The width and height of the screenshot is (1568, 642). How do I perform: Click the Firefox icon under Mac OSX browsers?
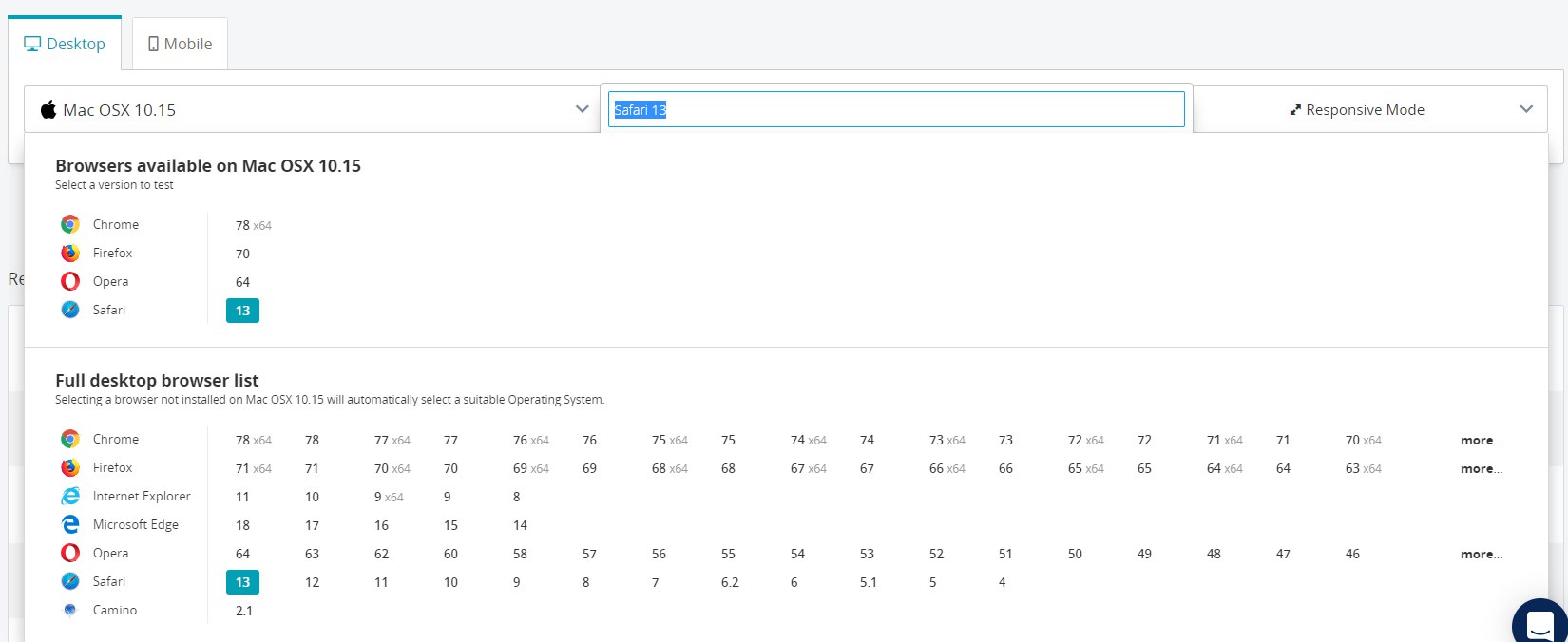coord(70,253)
